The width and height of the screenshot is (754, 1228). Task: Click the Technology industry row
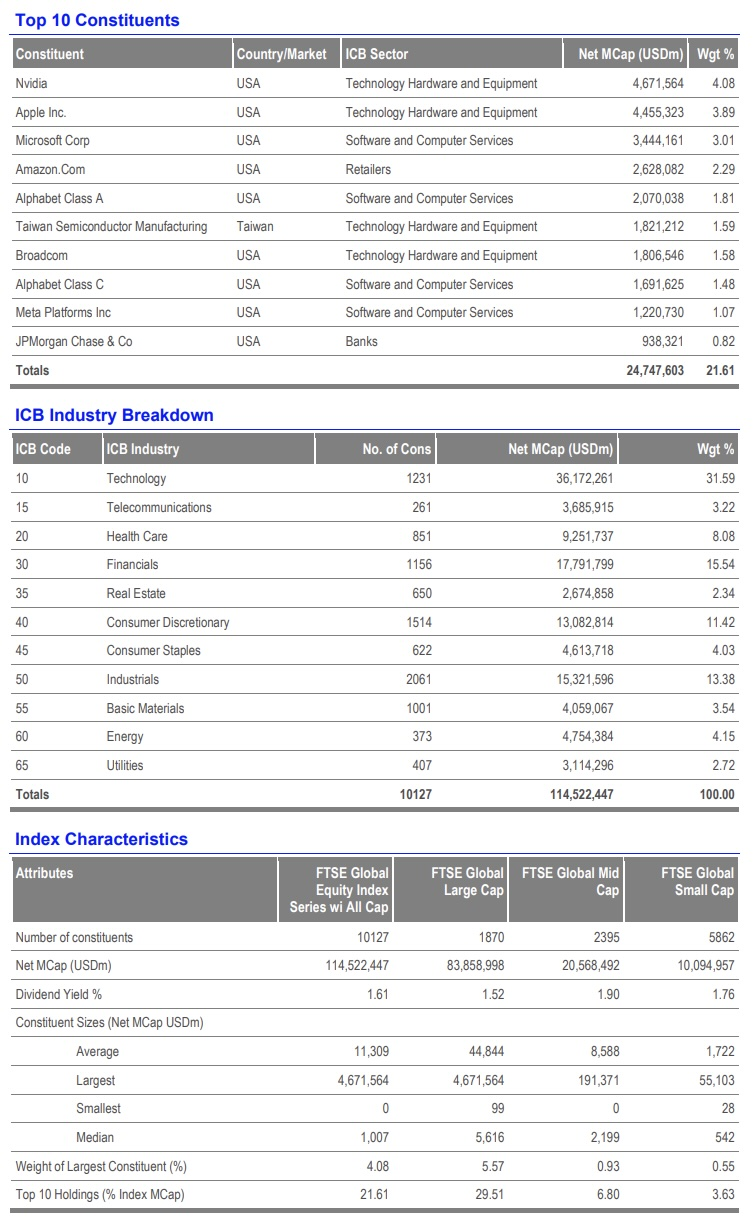click(375, 479)
